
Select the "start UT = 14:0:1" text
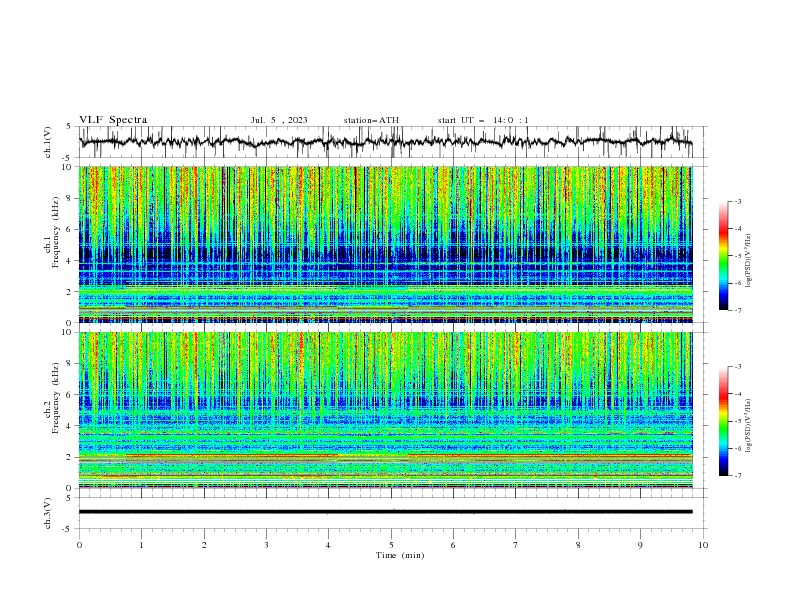483,120
